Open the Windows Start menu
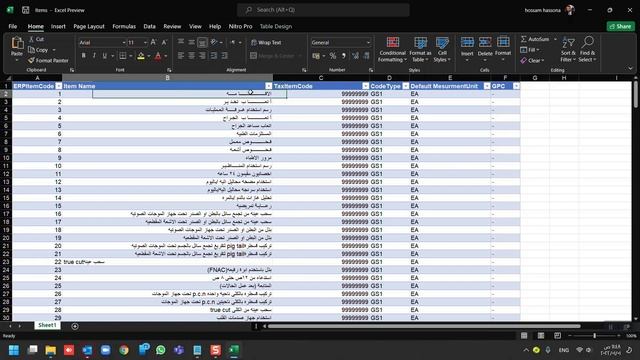 [14, 350]
